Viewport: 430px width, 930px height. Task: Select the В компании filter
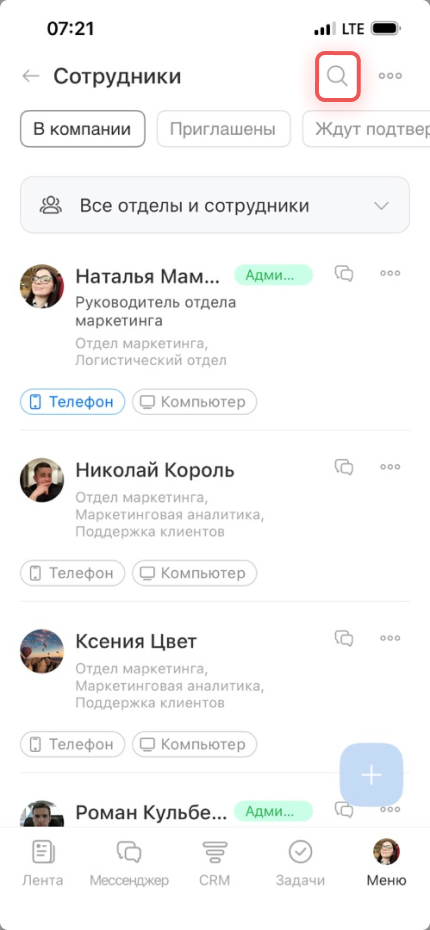pyautogui.click(x=82, y=129)
